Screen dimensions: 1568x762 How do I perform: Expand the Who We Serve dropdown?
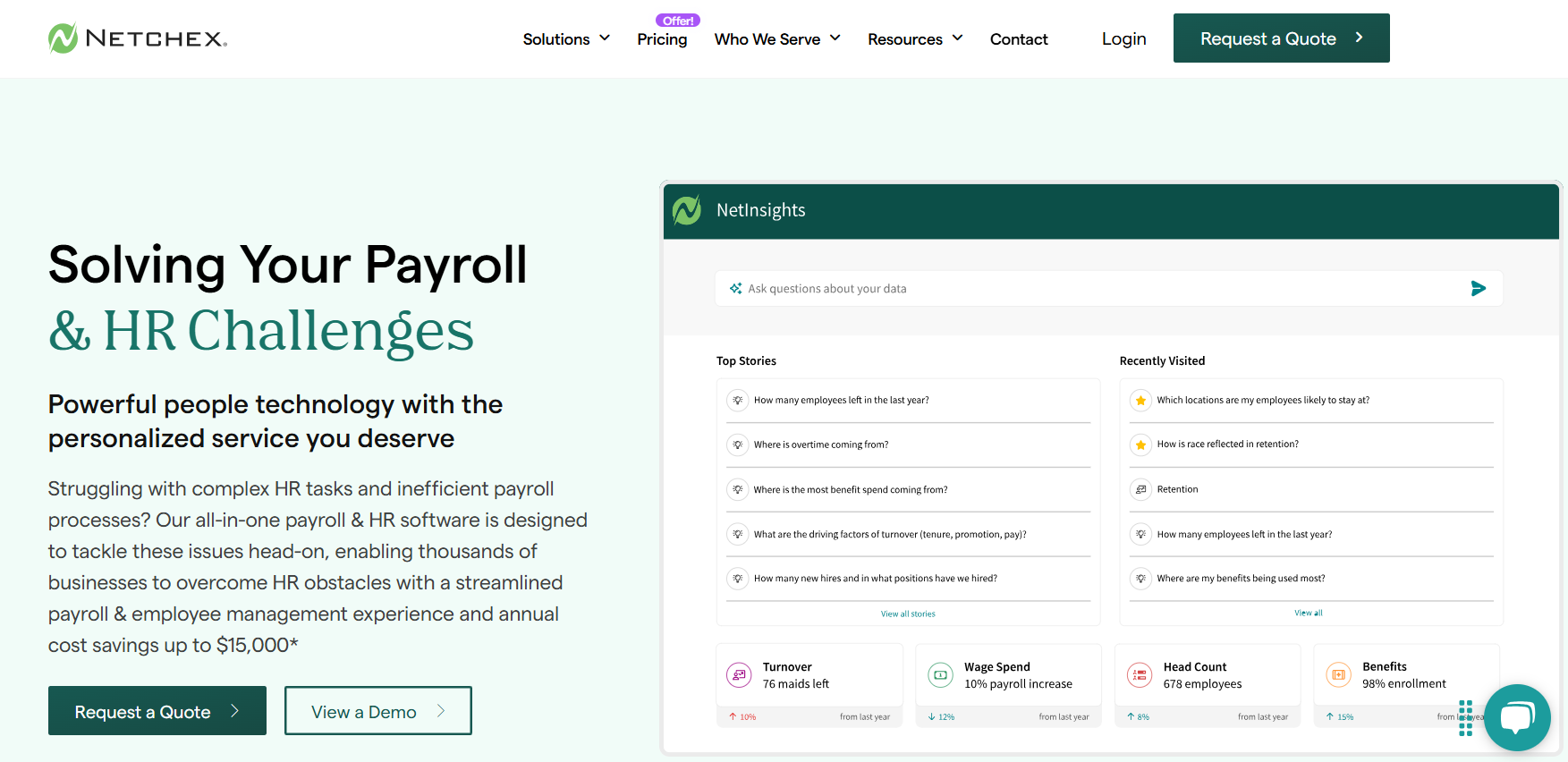pos(777,38)
